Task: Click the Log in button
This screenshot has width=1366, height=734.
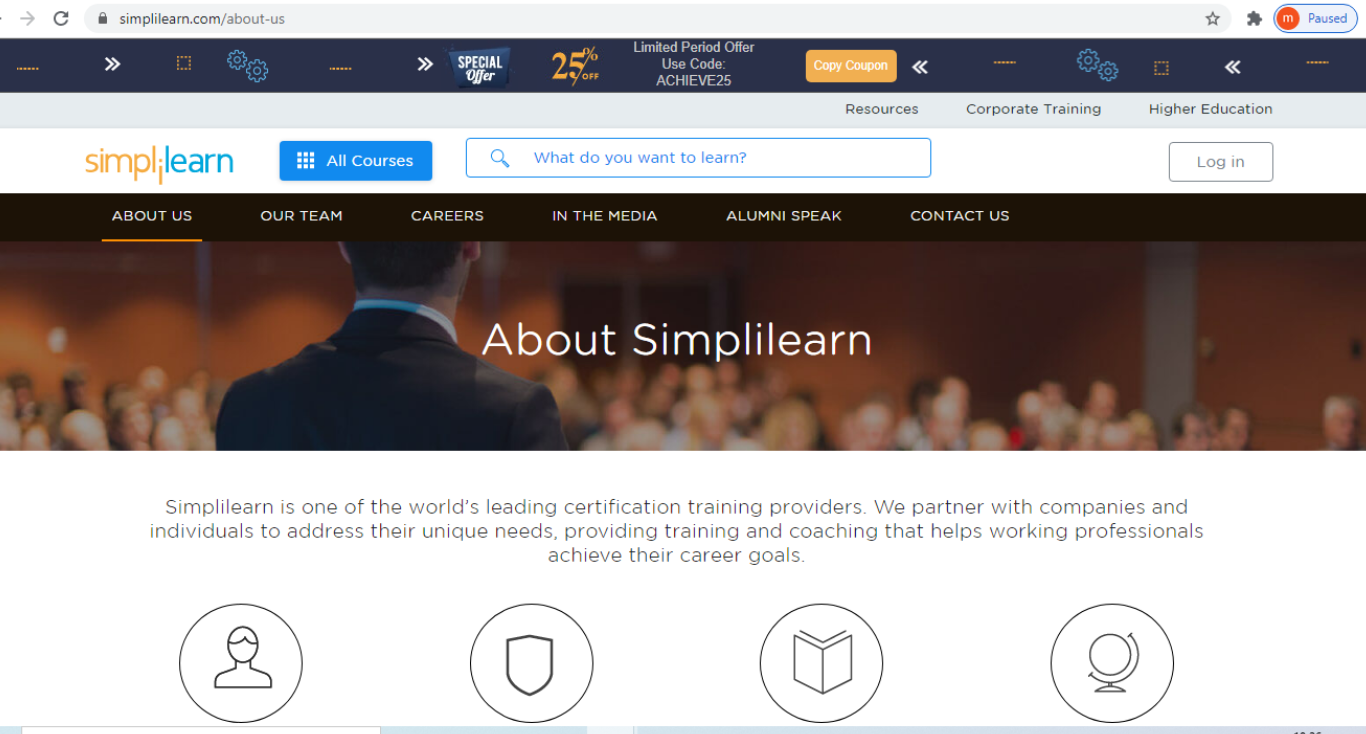Action: [1220, 161]
